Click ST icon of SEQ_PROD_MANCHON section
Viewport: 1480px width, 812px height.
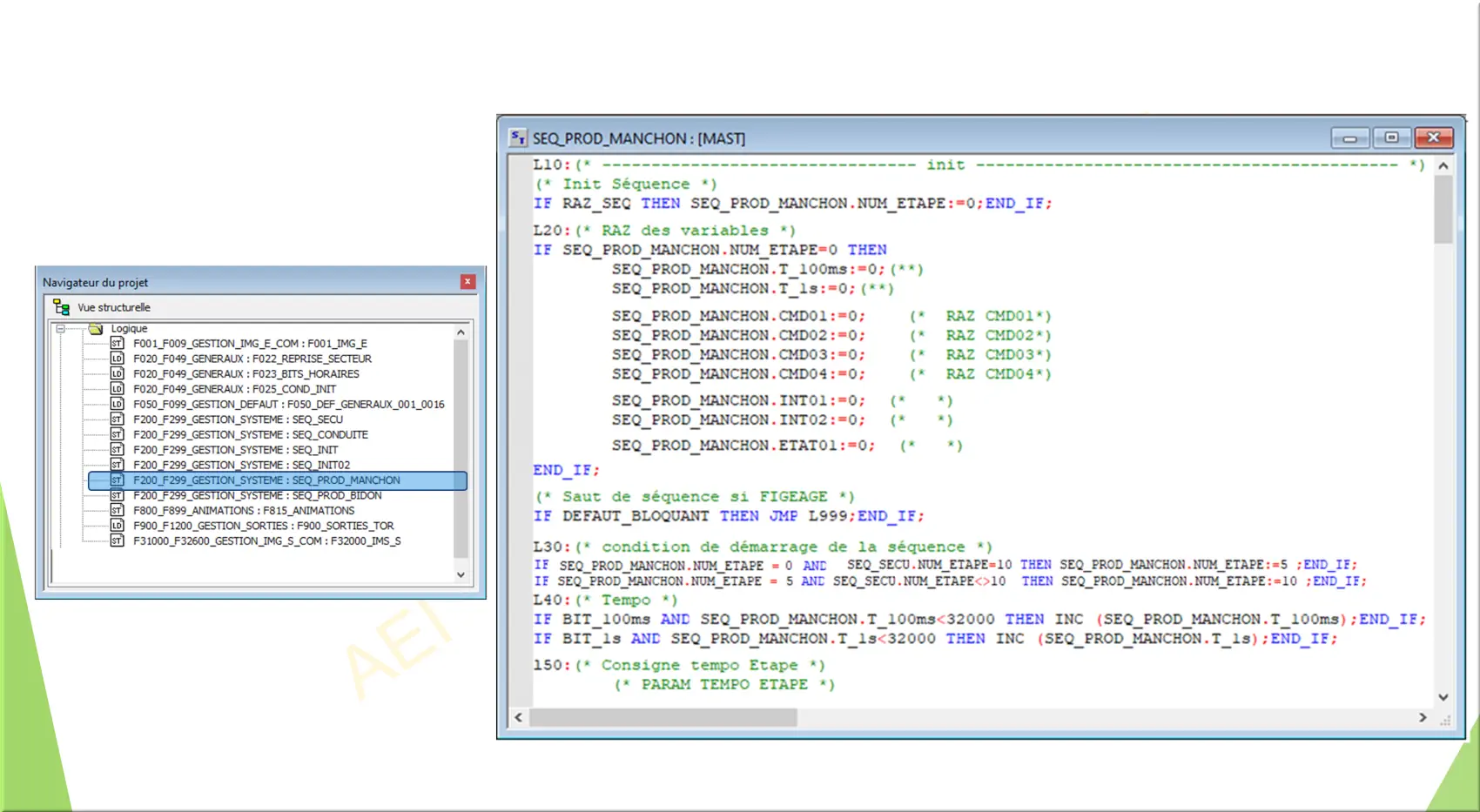pos(117,480)
